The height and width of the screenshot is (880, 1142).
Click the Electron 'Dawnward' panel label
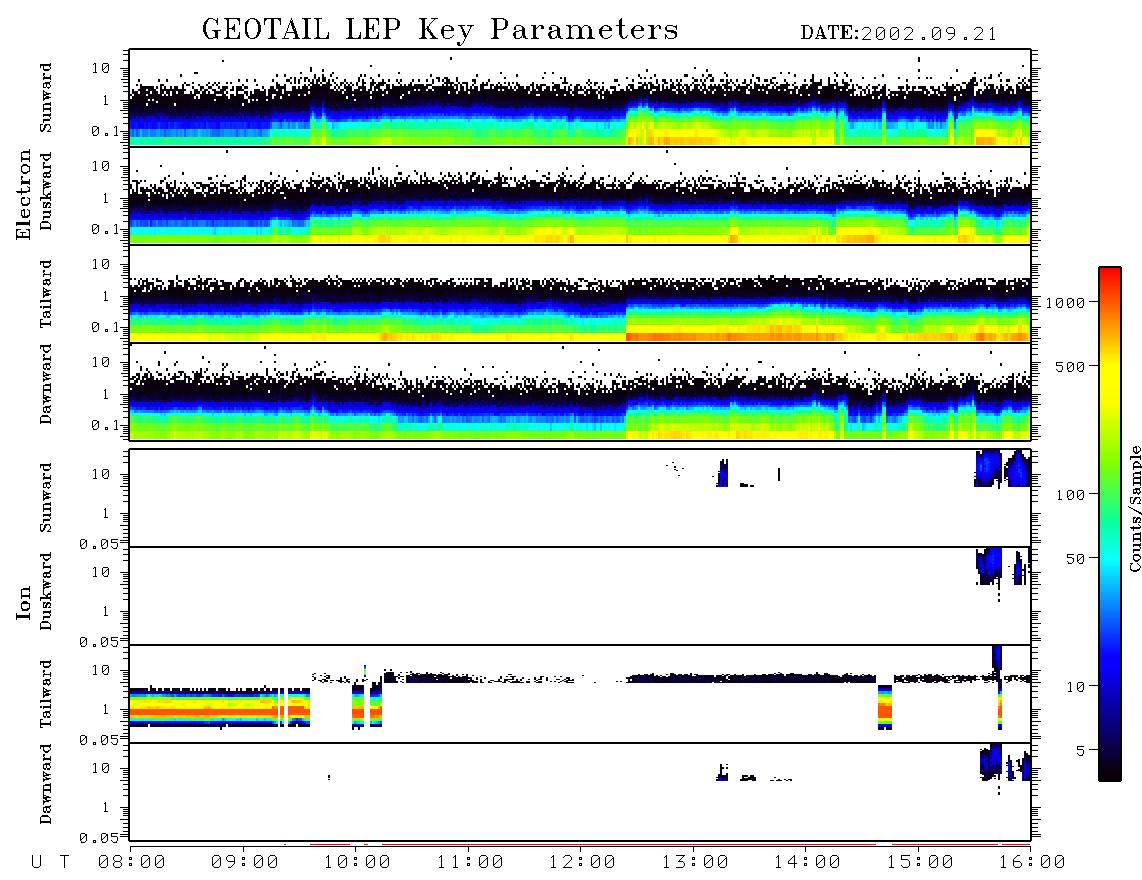pyautogui.click(x=46, y=385)
